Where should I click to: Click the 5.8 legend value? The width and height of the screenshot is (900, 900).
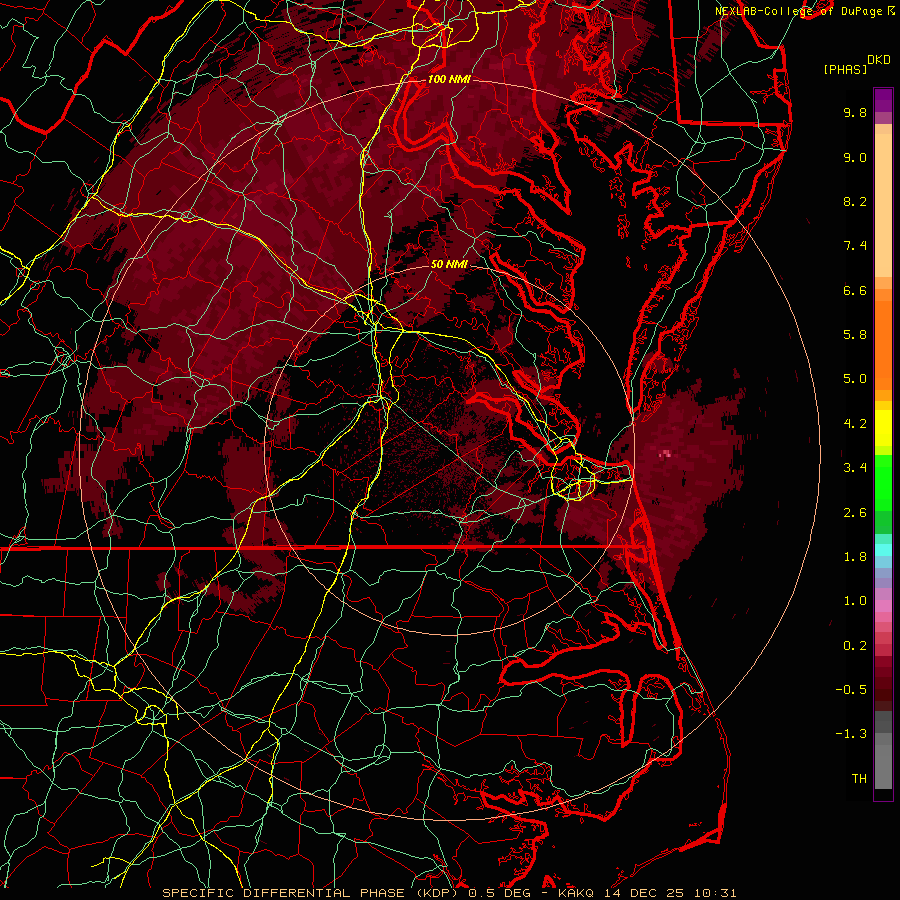click(855, 335)
